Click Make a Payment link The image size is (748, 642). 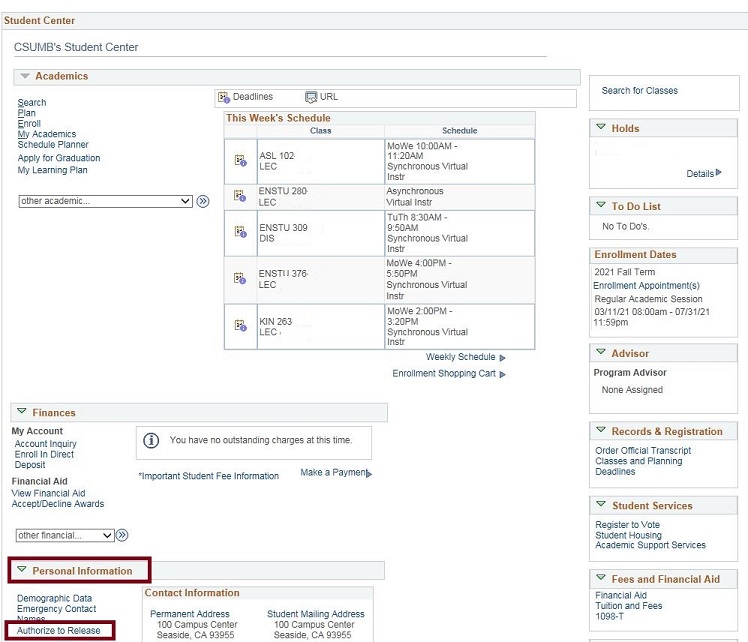pos(334,473)
